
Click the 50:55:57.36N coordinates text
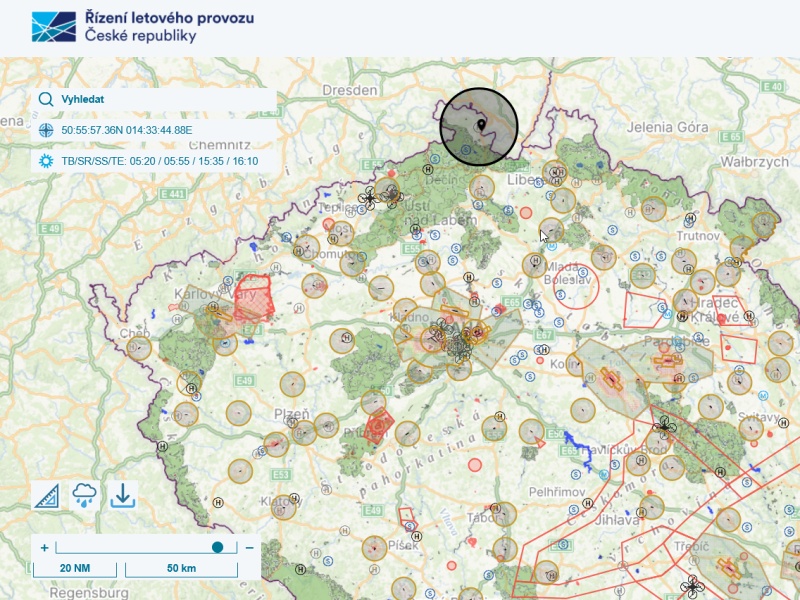point(127,130)
